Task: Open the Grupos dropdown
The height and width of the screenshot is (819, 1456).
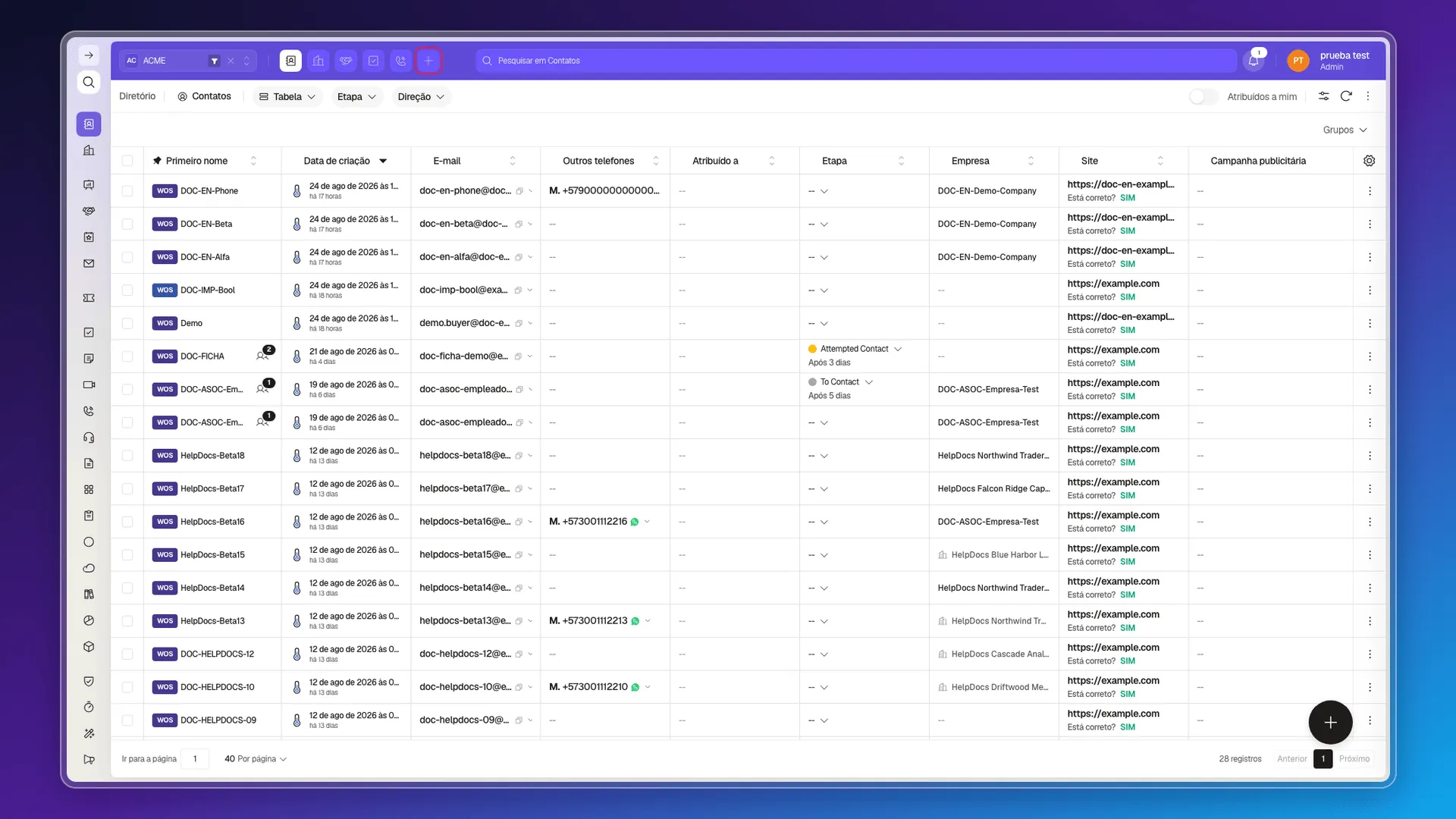Action: coord(1345,130)
